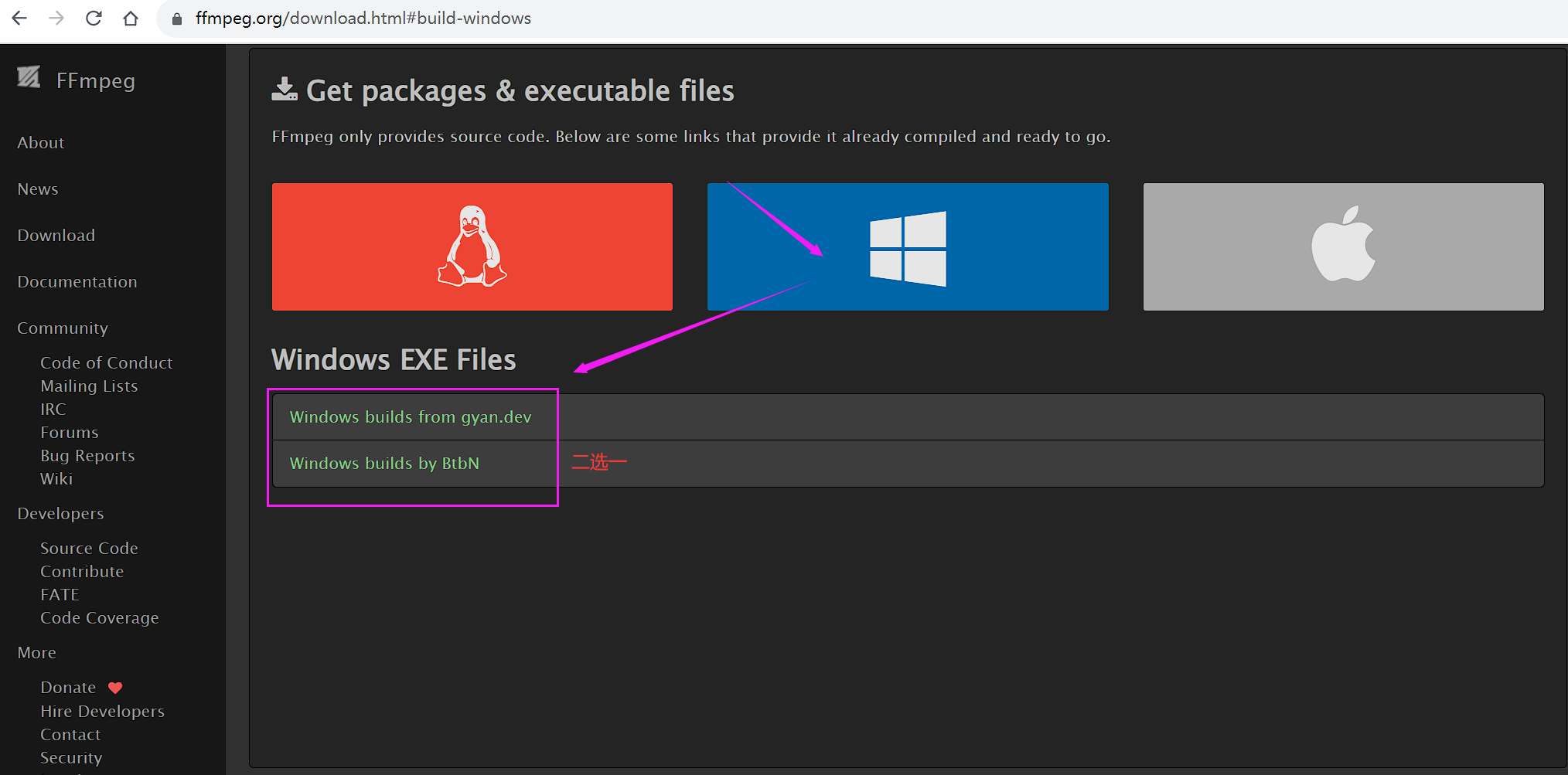The image size is (1568, 775).
Task: Open Code Coverage link
Action: [x=100, y=618]
